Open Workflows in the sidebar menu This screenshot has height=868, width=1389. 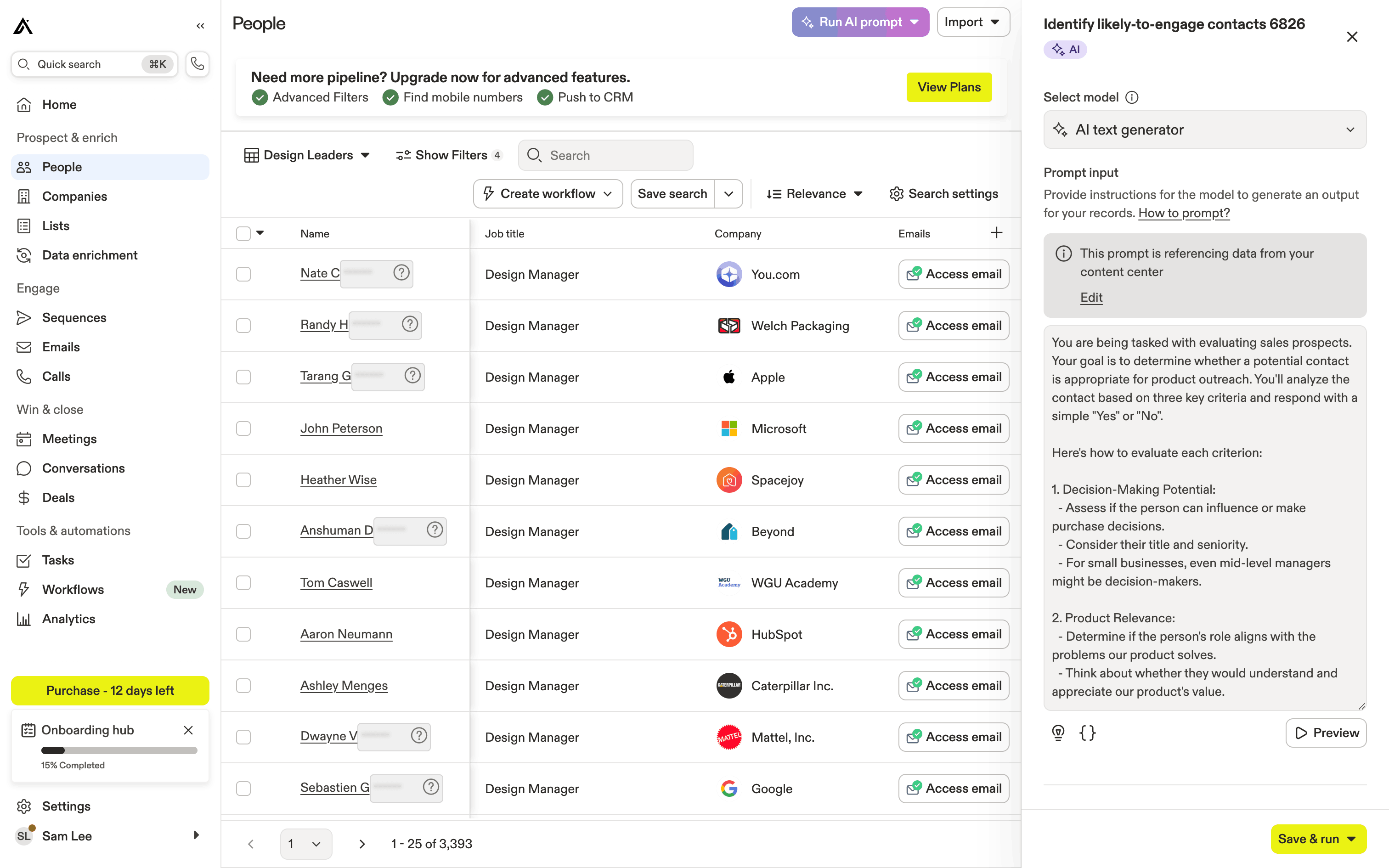(73, 589)
